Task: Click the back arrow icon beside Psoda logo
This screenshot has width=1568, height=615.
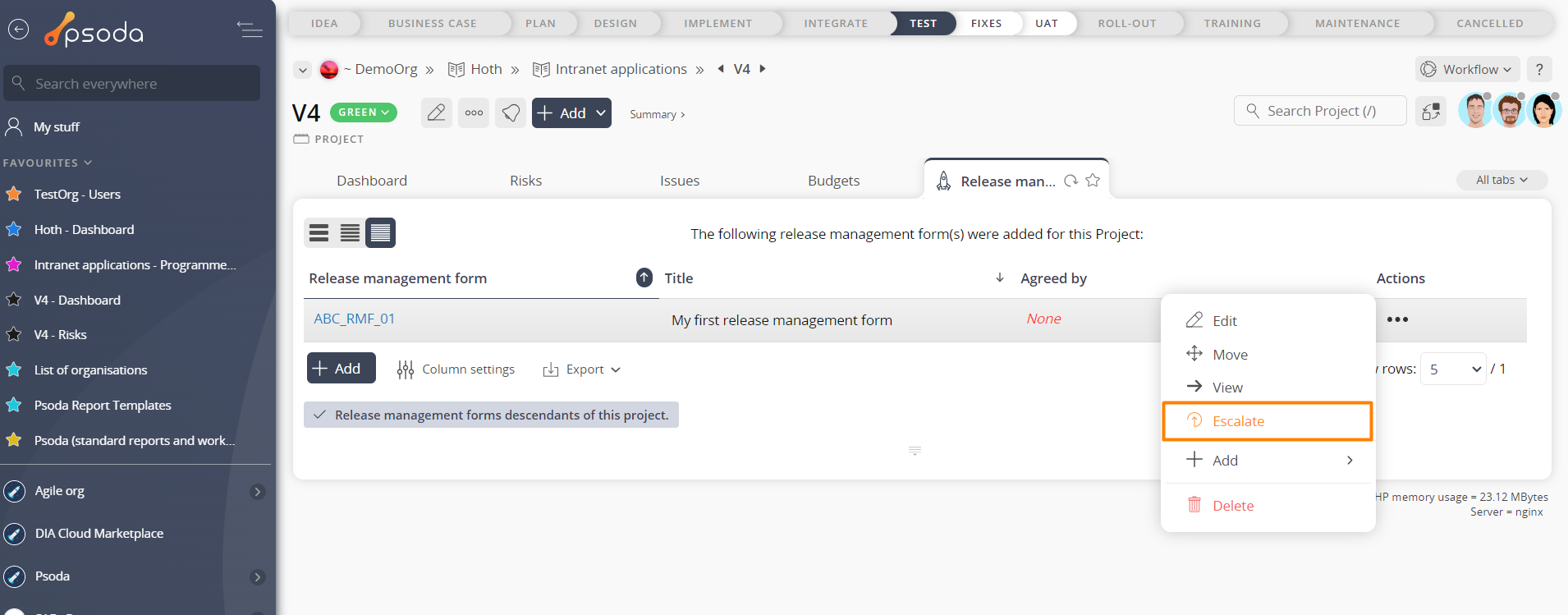Action: [x=18, y=30]
